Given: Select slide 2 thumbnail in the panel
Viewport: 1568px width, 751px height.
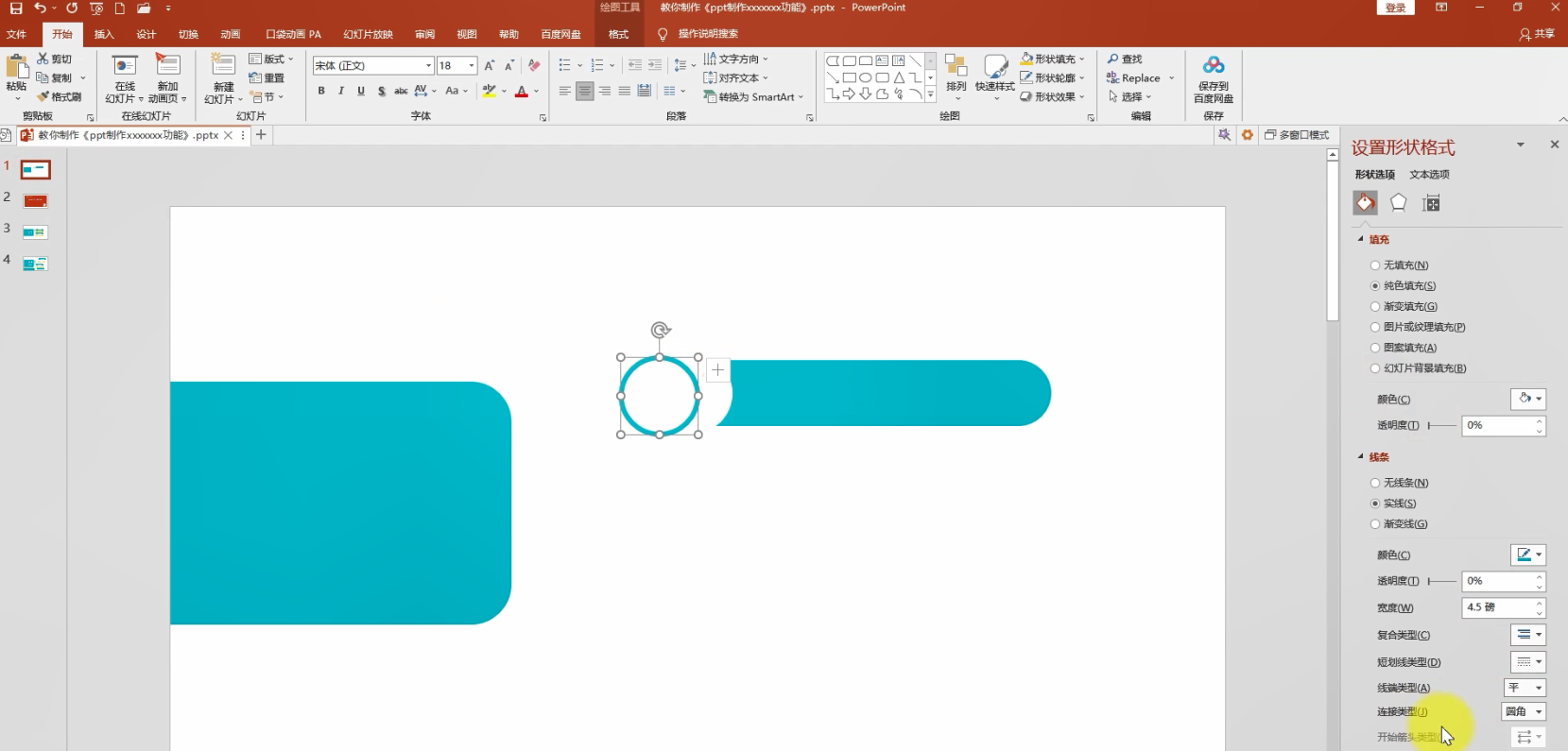Looking at the screenshot, I should pyautogui.click(x=35, y=201).
